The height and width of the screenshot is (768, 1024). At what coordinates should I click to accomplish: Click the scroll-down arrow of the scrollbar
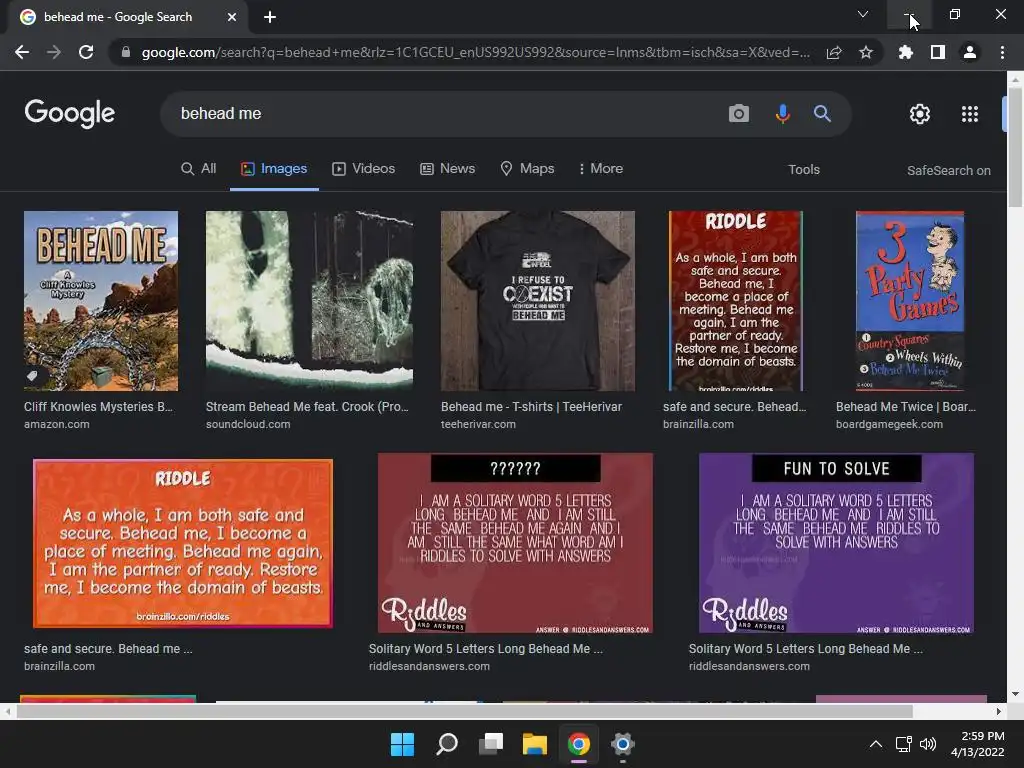(1015, 694)
